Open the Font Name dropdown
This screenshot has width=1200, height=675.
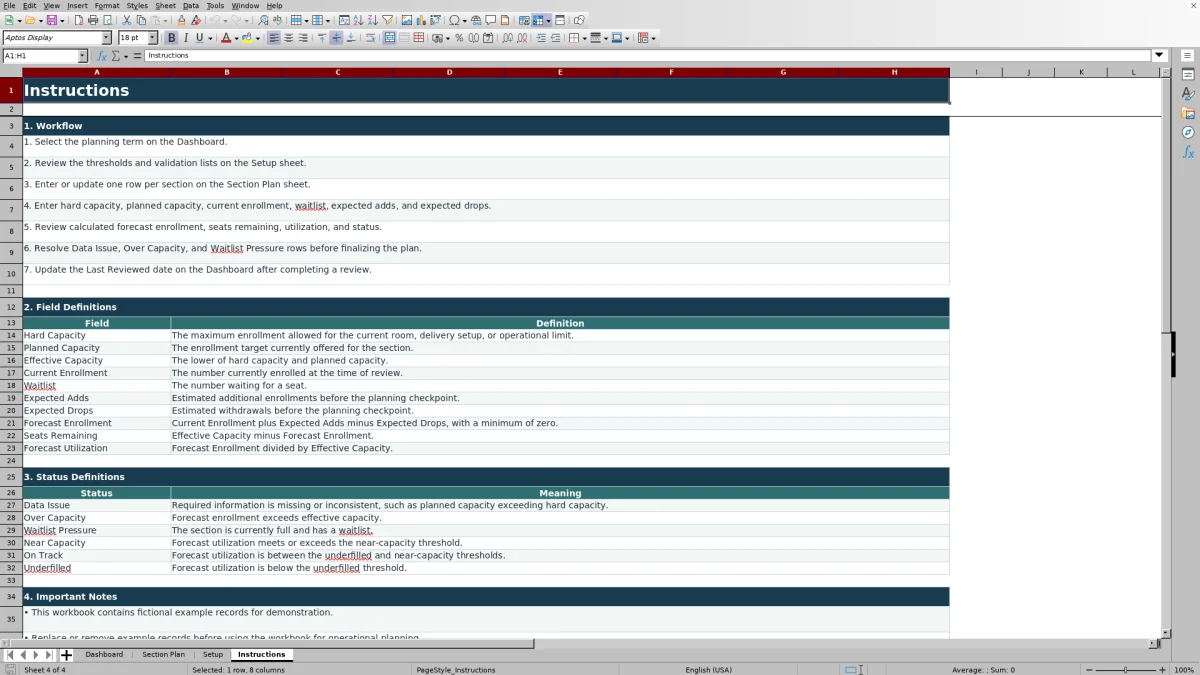pos(106,38)
